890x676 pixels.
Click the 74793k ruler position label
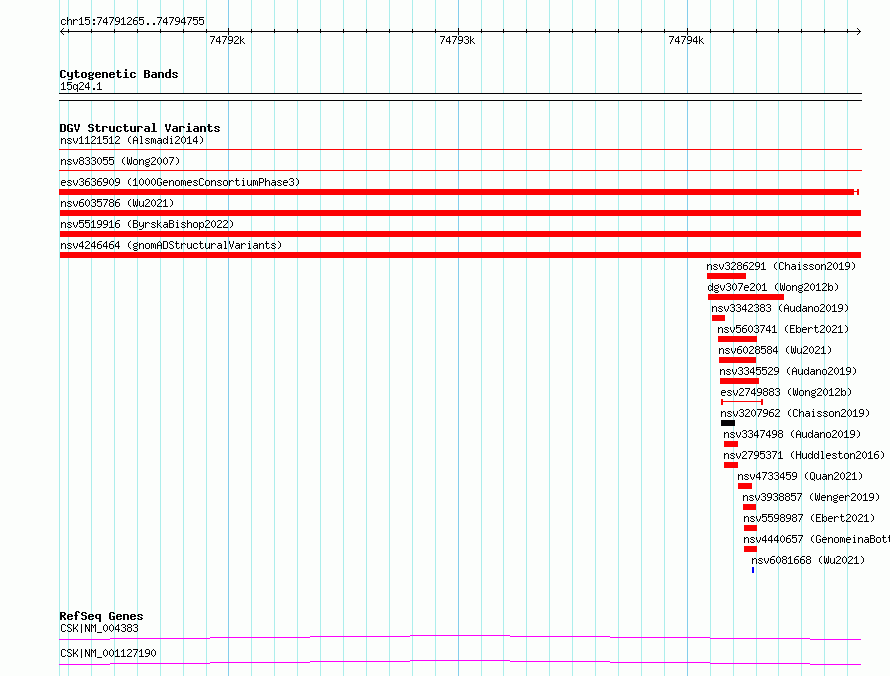(x=457, y=40)
